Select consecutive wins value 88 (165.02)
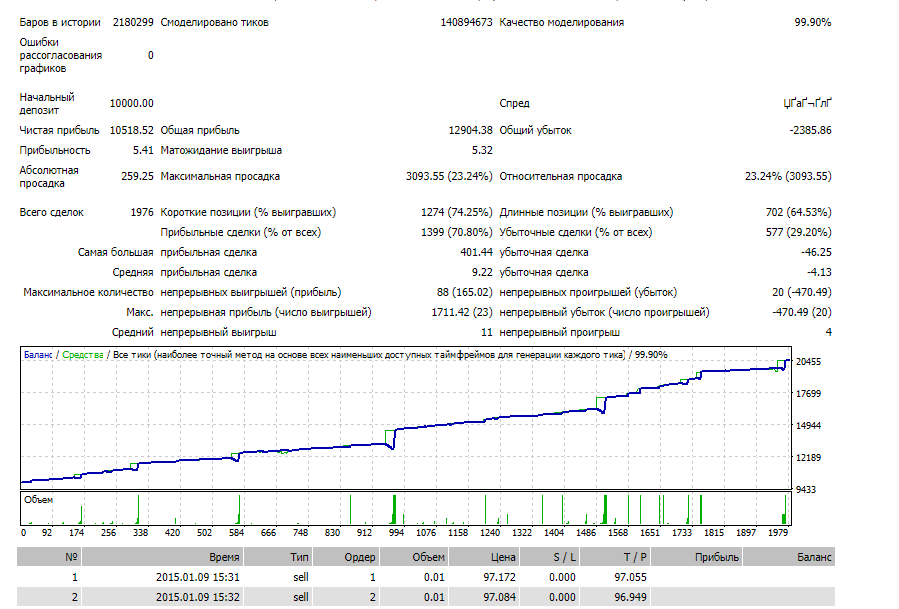 [x=464, y=292]
